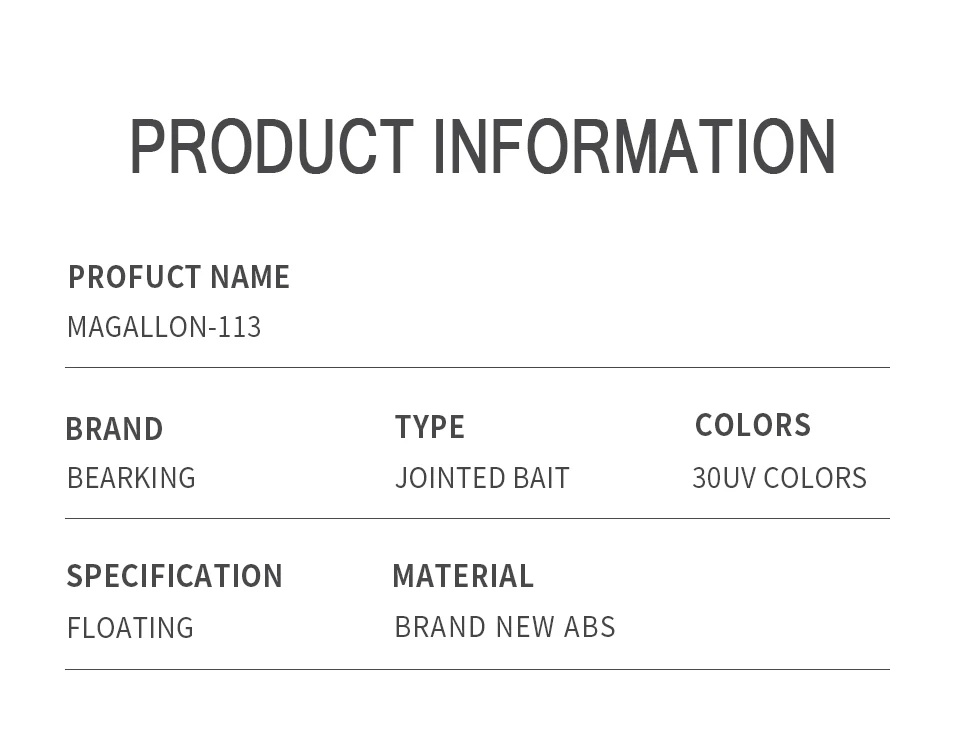Click the bold COLORS heading
This screenshot has height=744, width=960.
click(x=753, y=425)
